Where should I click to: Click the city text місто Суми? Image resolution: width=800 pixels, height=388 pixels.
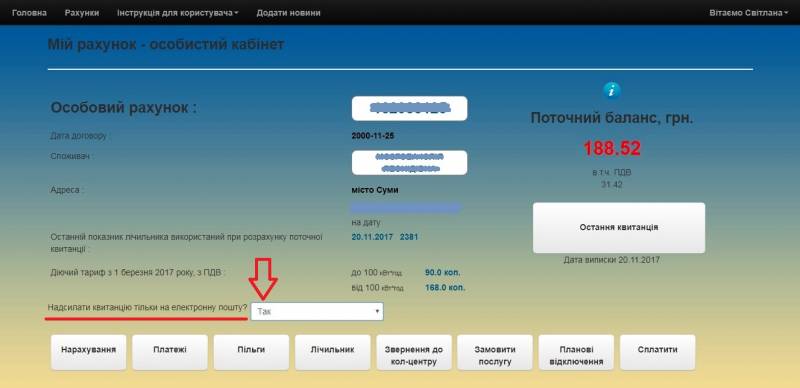(375, 190)
